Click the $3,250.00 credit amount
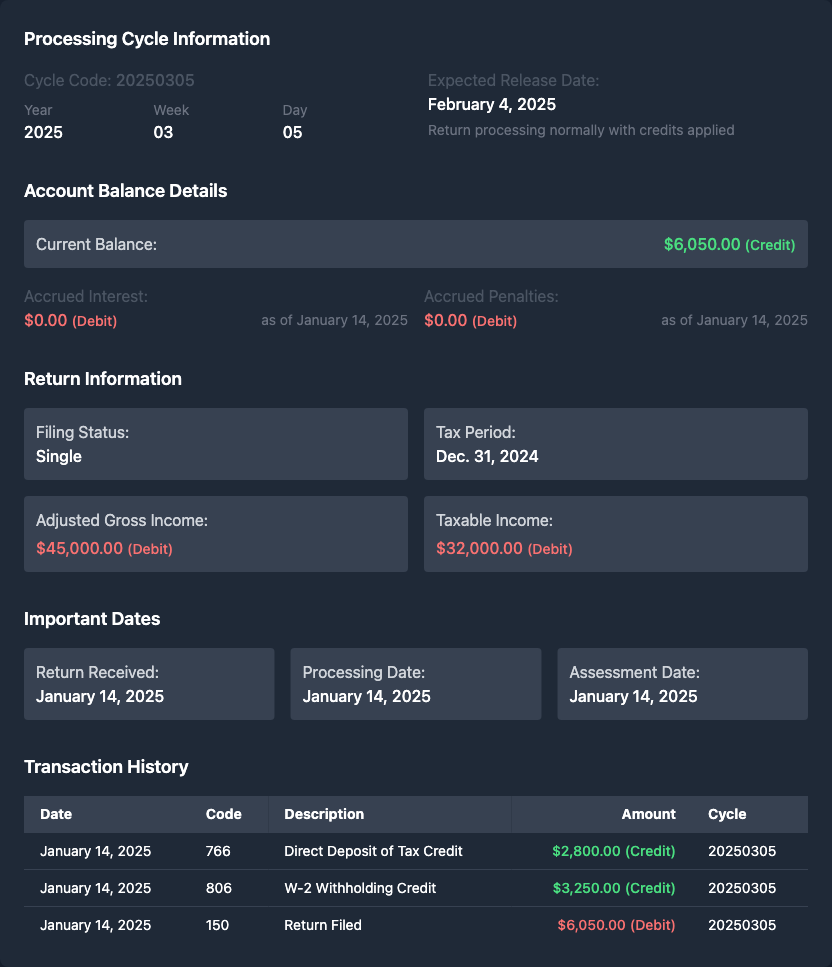832x967 pixels. 613,888
